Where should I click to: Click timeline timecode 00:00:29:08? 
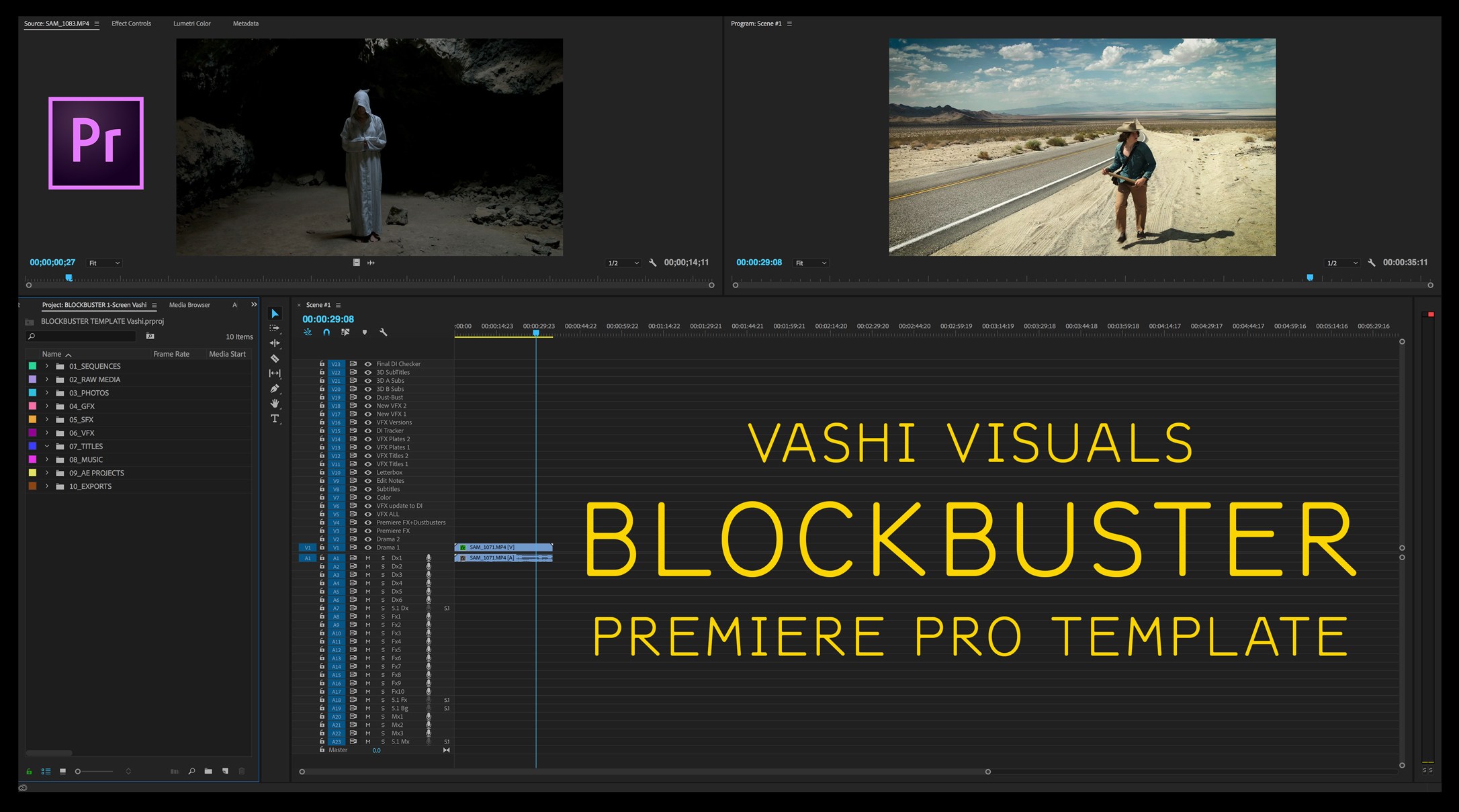pos(328,319)
